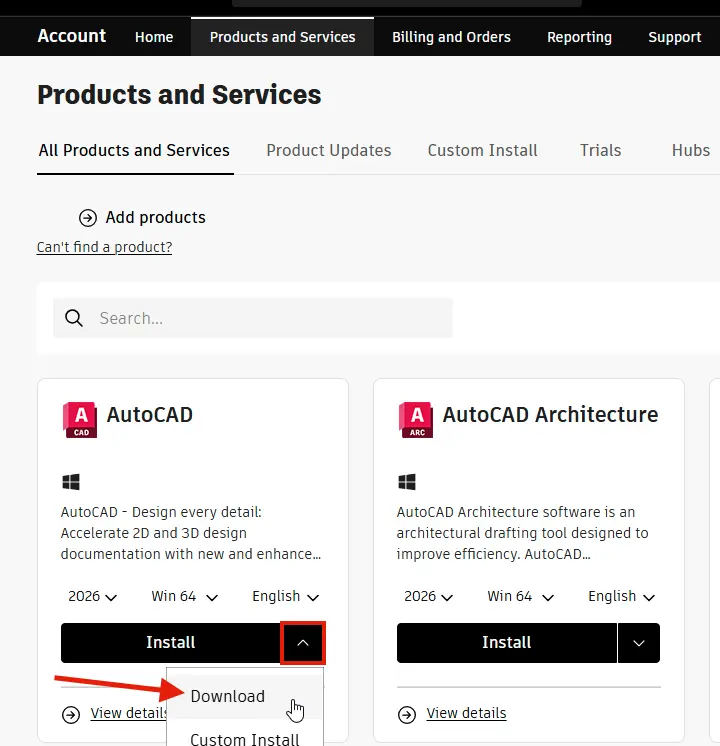Open Billing and Orders in top navigation
Image resolution: width=720 pixels, height=746 pixels.
click(x=451, y=37)
